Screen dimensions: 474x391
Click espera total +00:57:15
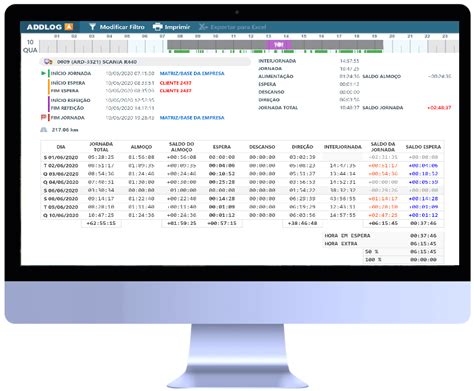point(222,223)
